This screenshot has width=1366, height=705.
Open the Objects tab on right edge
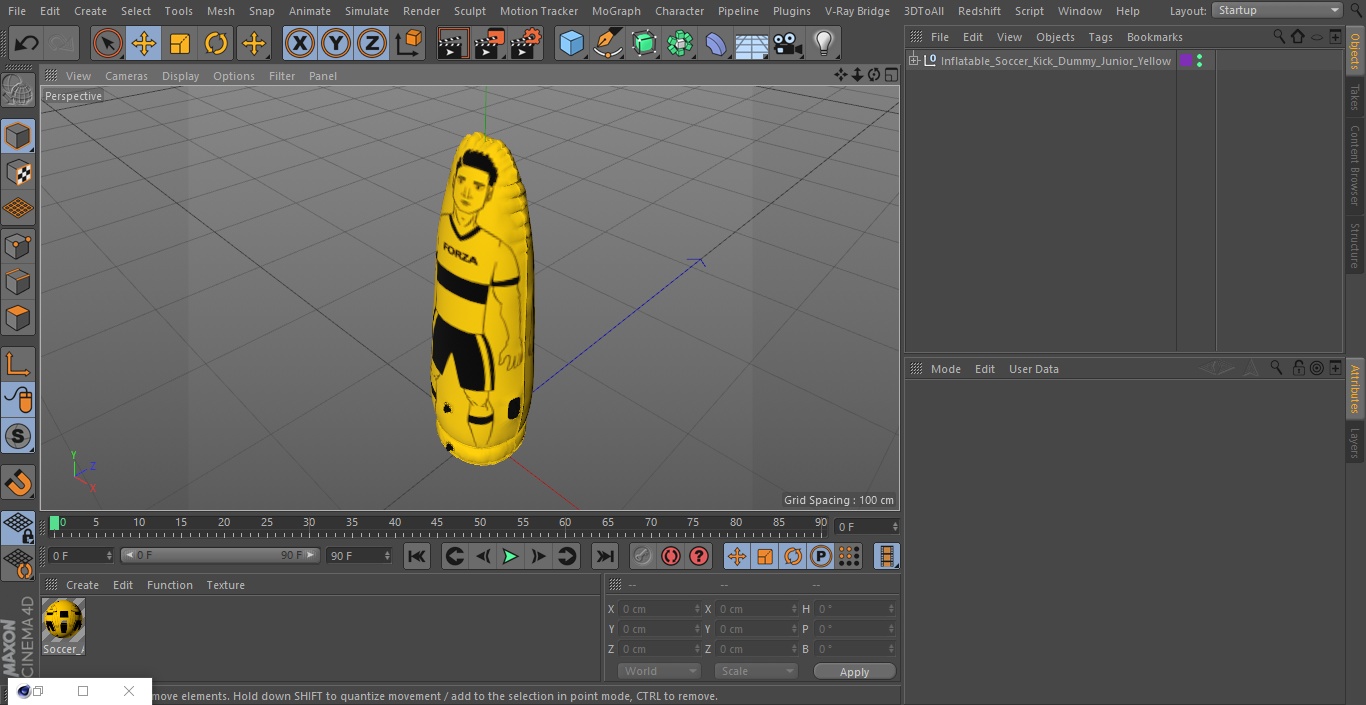1355,50
